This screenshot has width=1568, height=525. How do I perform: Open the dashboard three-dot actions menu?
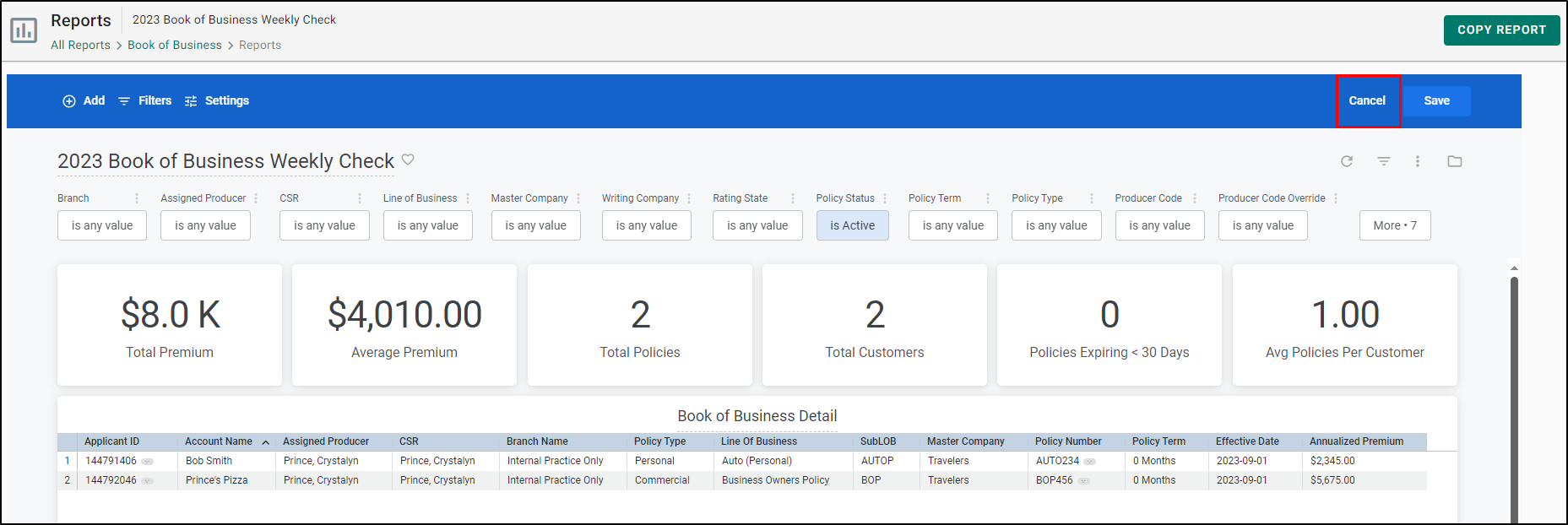point(1418,161)
